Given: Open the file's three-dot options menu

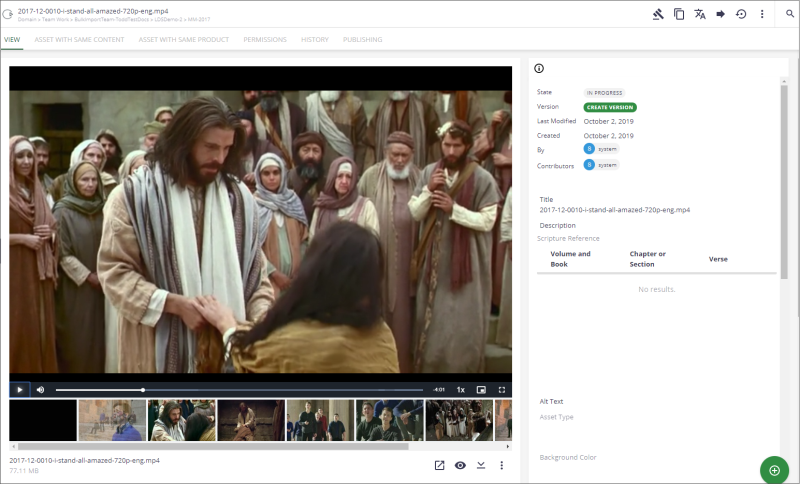Looking at the screenshot, I should coord(502,465).
